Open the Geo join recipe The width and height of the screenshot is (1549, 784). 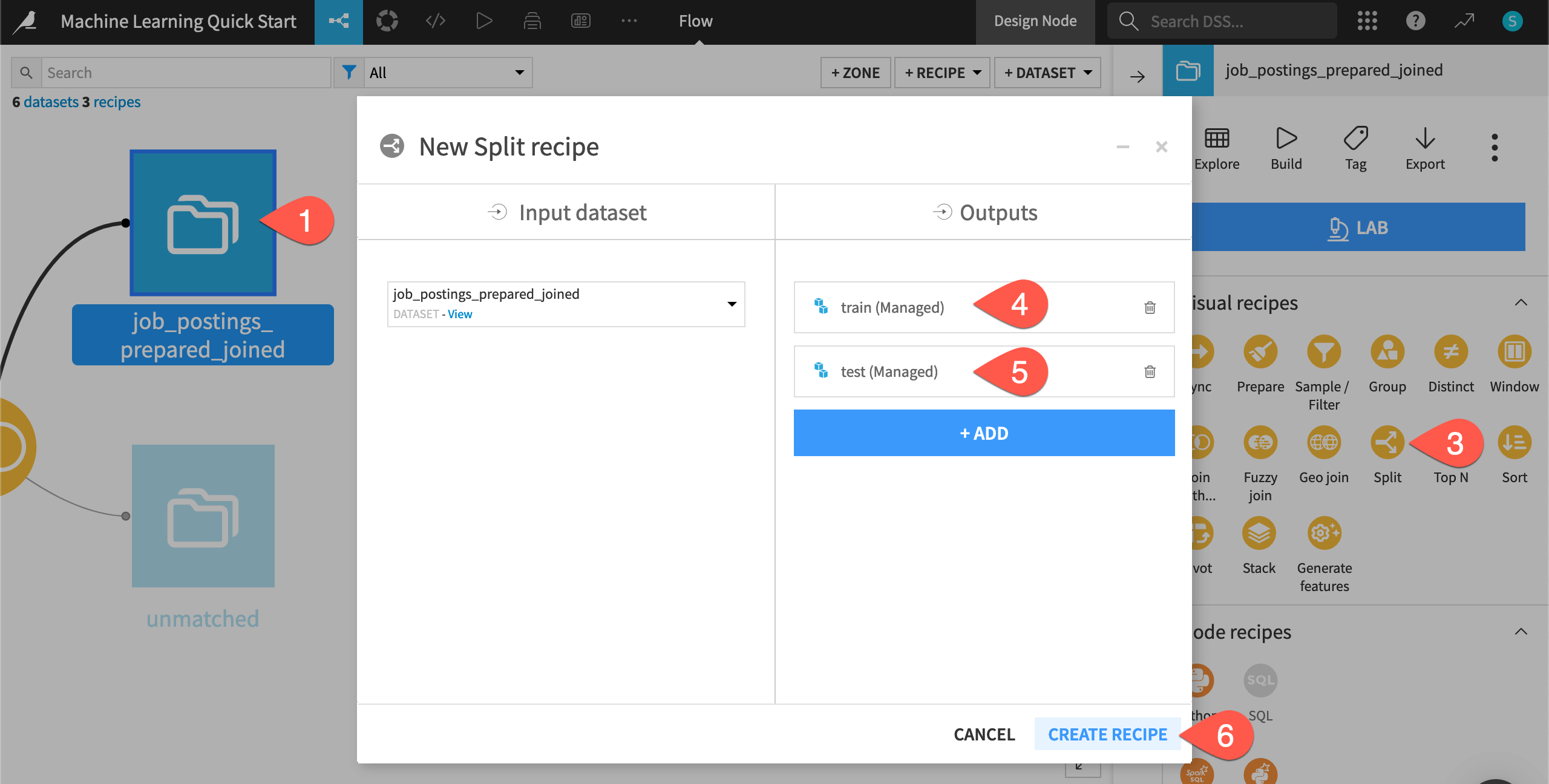pyautogui.click(x=1324, y=442)
